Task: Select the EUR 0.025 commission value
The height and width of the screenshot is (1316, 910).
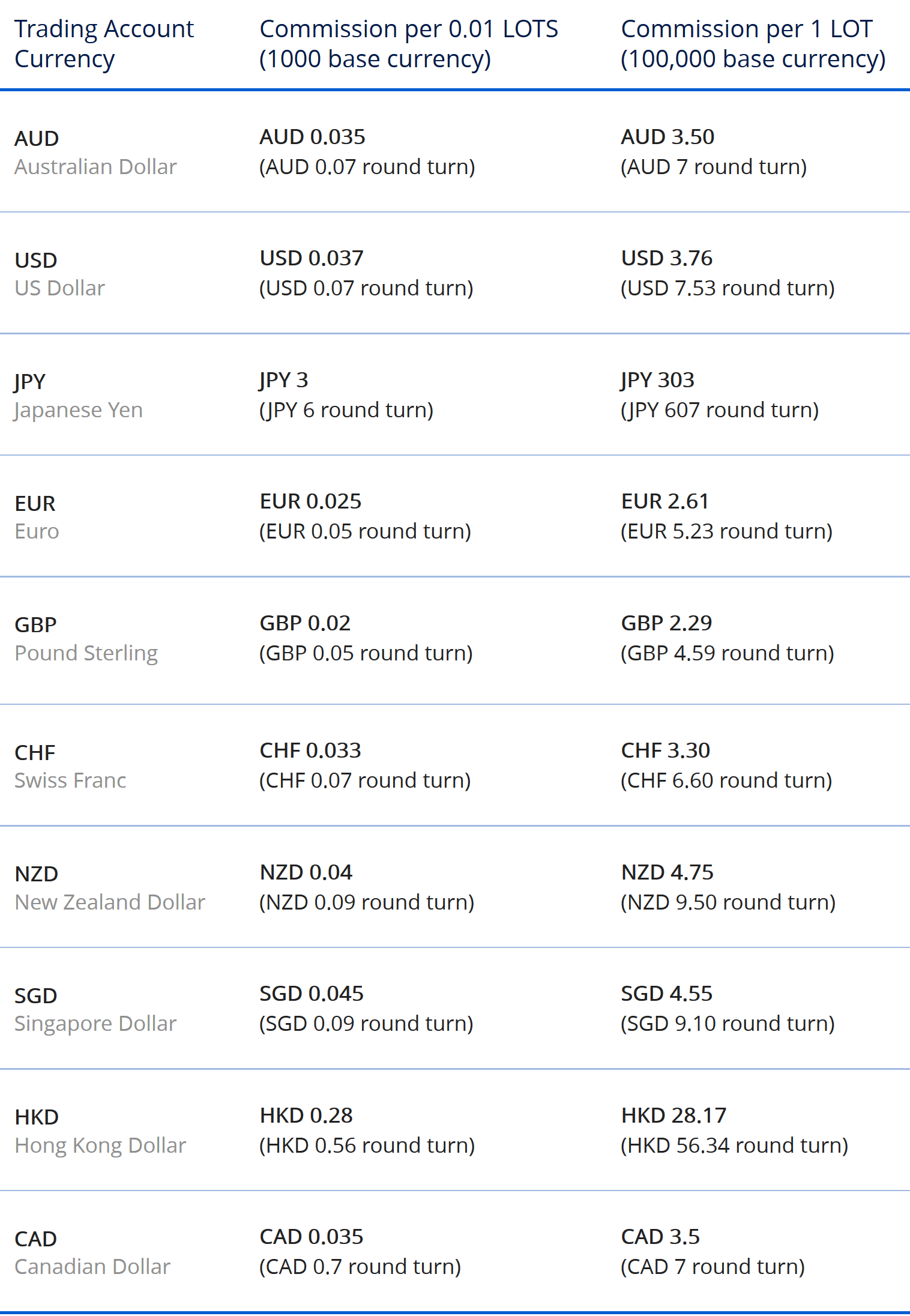Action: [x=310, y=501]
